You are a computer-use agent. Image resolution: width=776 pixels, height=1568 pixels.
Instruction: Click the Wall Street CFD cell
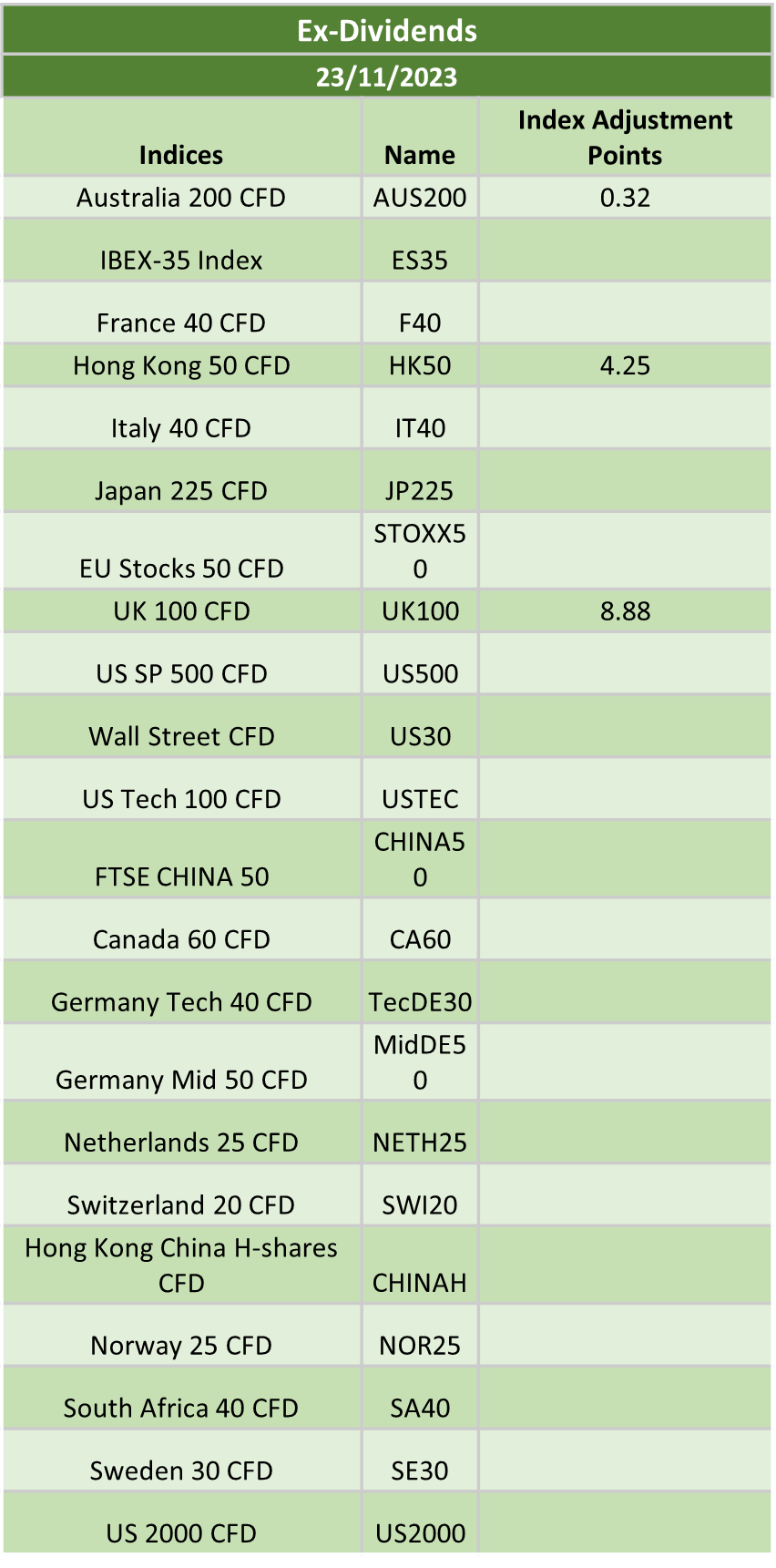pos(181,726)
